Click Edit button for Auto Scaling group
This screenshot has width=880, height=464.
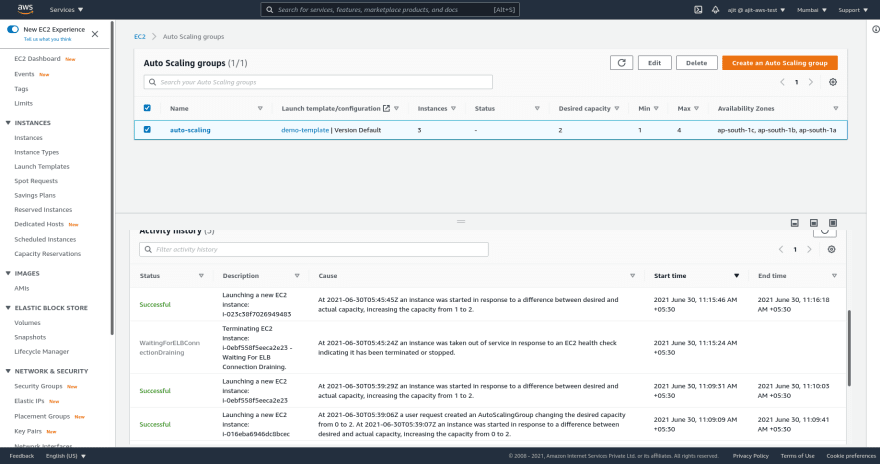coord(654,63)
